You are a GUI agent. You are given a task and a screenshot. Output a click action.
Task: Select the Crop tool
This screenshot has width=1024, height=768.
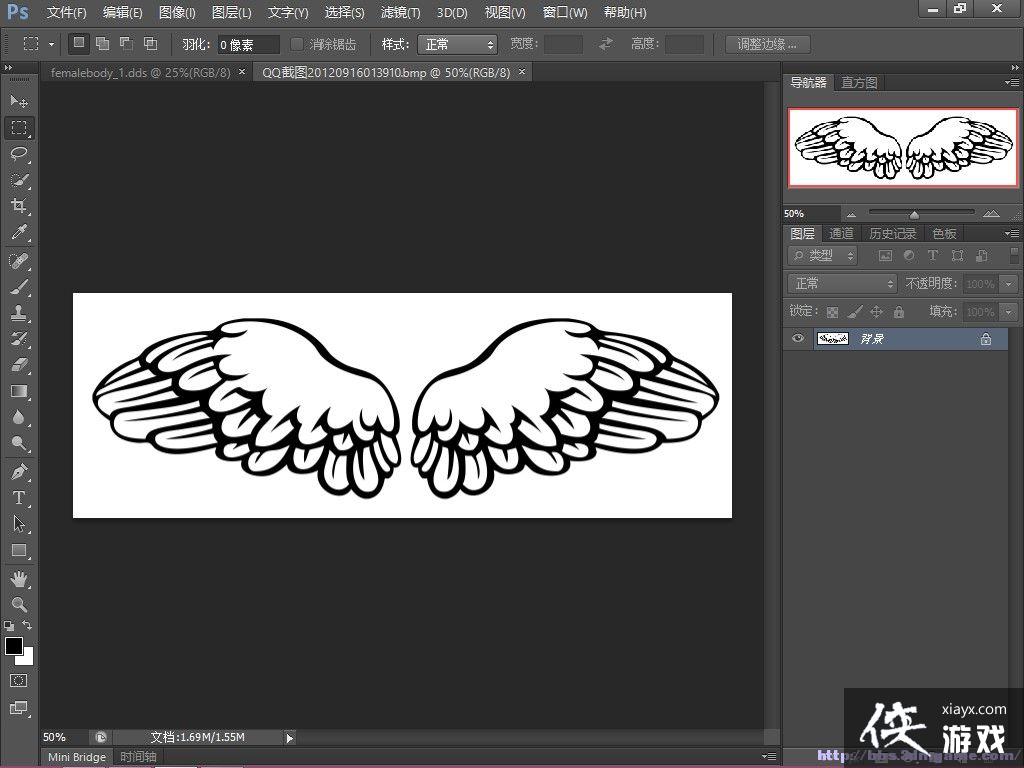point(19,206)
